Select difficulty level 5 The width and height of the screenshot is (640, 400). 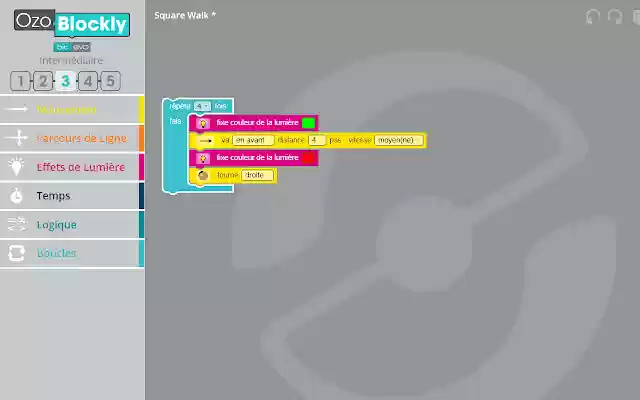point(110,81)
